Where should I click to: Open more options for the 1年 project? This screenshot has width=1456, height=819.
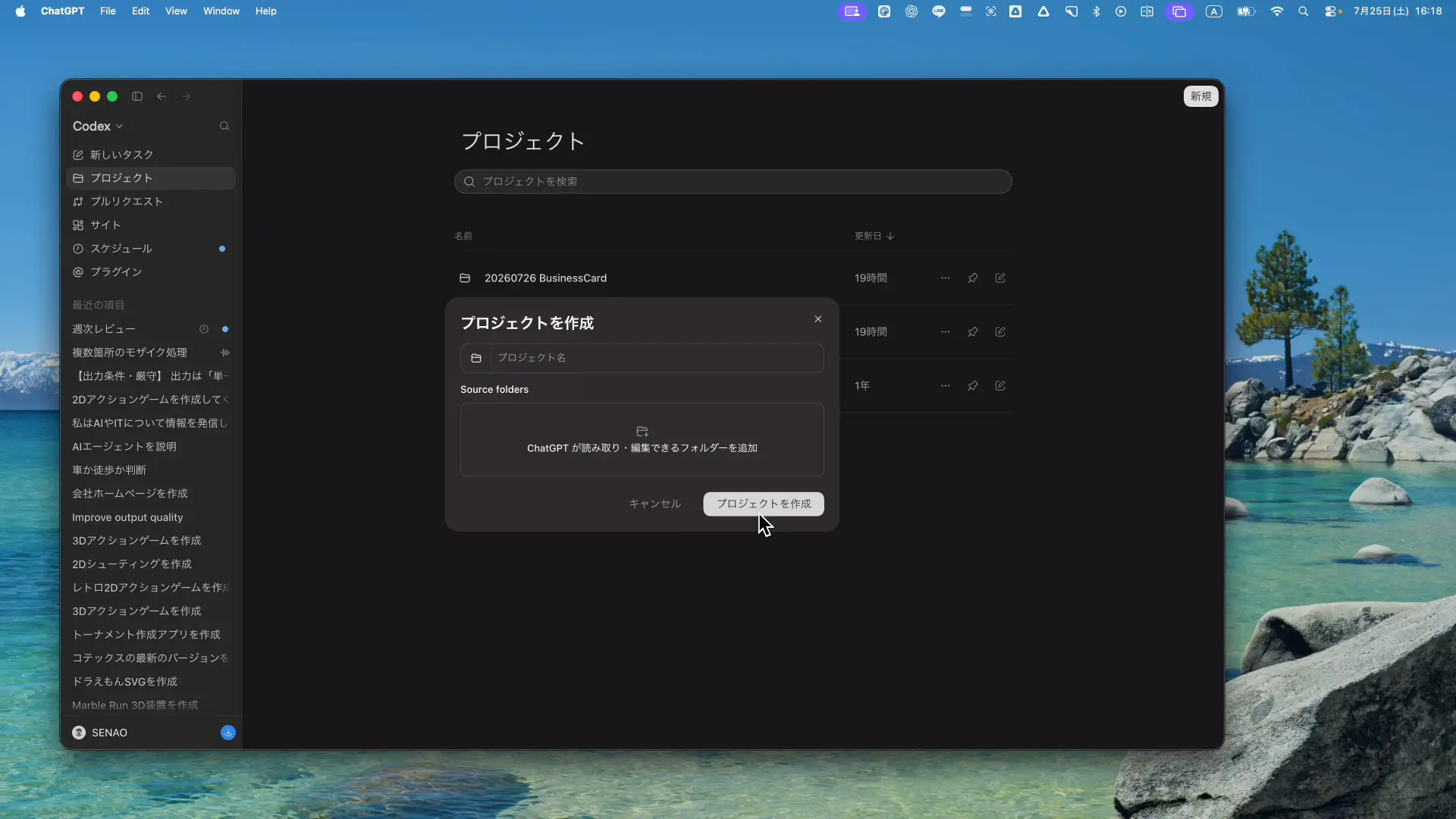(945, 386)
